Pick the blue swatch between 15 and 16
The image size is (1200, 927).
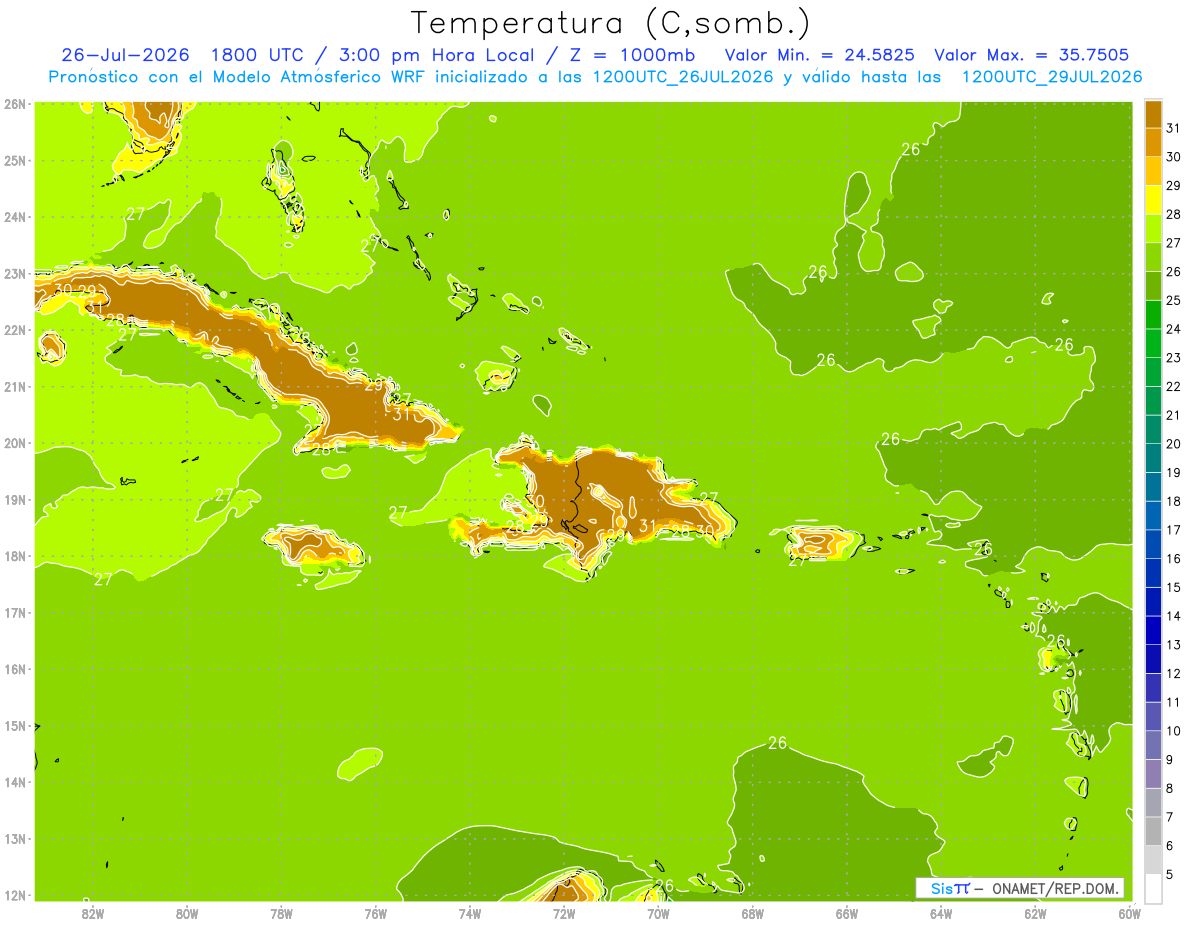click(x=1153, y=572)
